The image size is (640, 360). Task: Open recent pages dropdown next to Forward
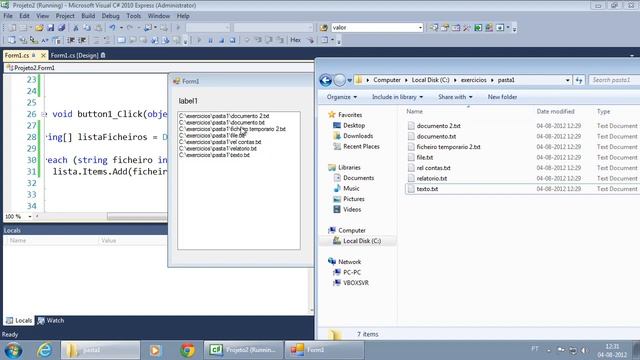(350, 80)
